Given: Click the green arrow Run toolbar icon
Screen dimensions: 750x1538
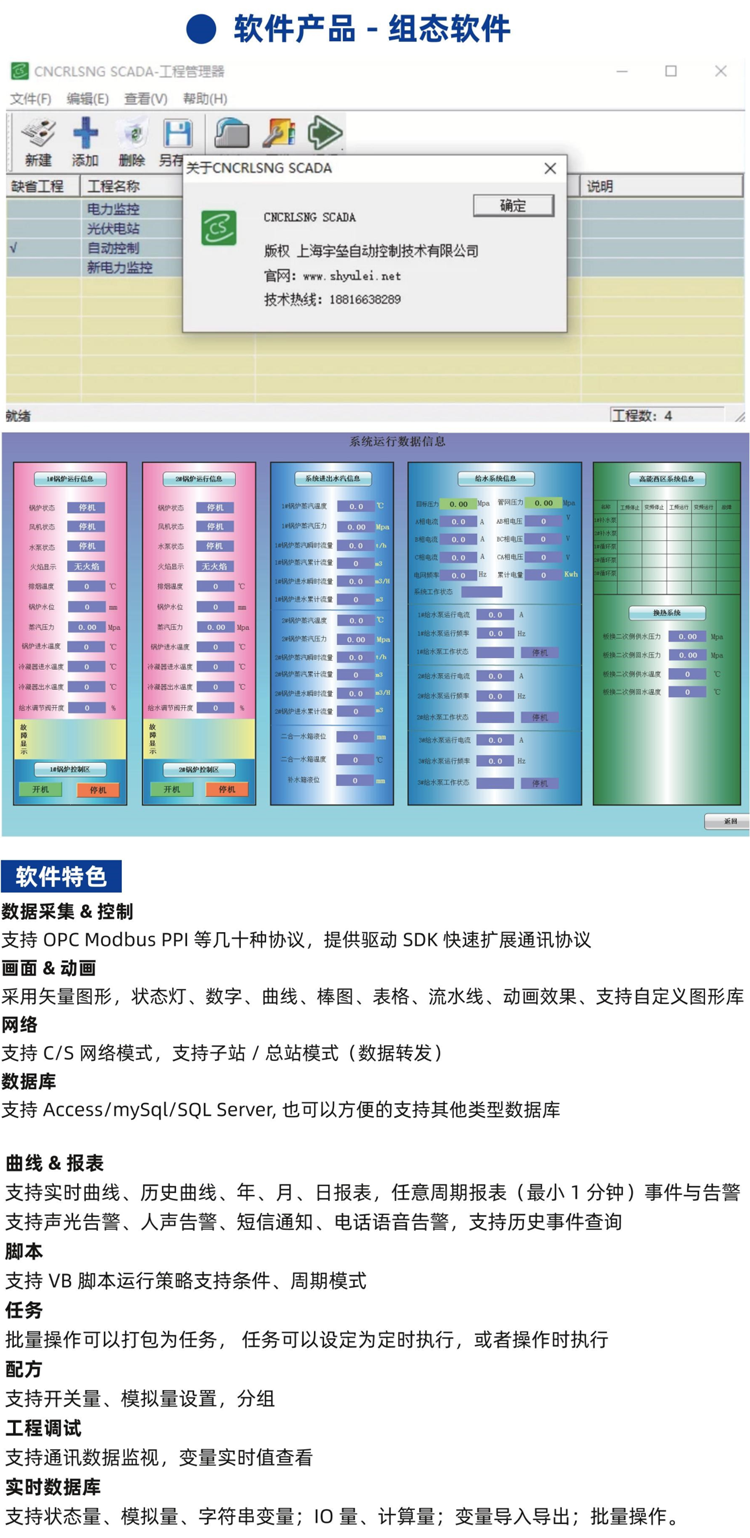Looking at the screenshot, I should (x=324, y=133).
